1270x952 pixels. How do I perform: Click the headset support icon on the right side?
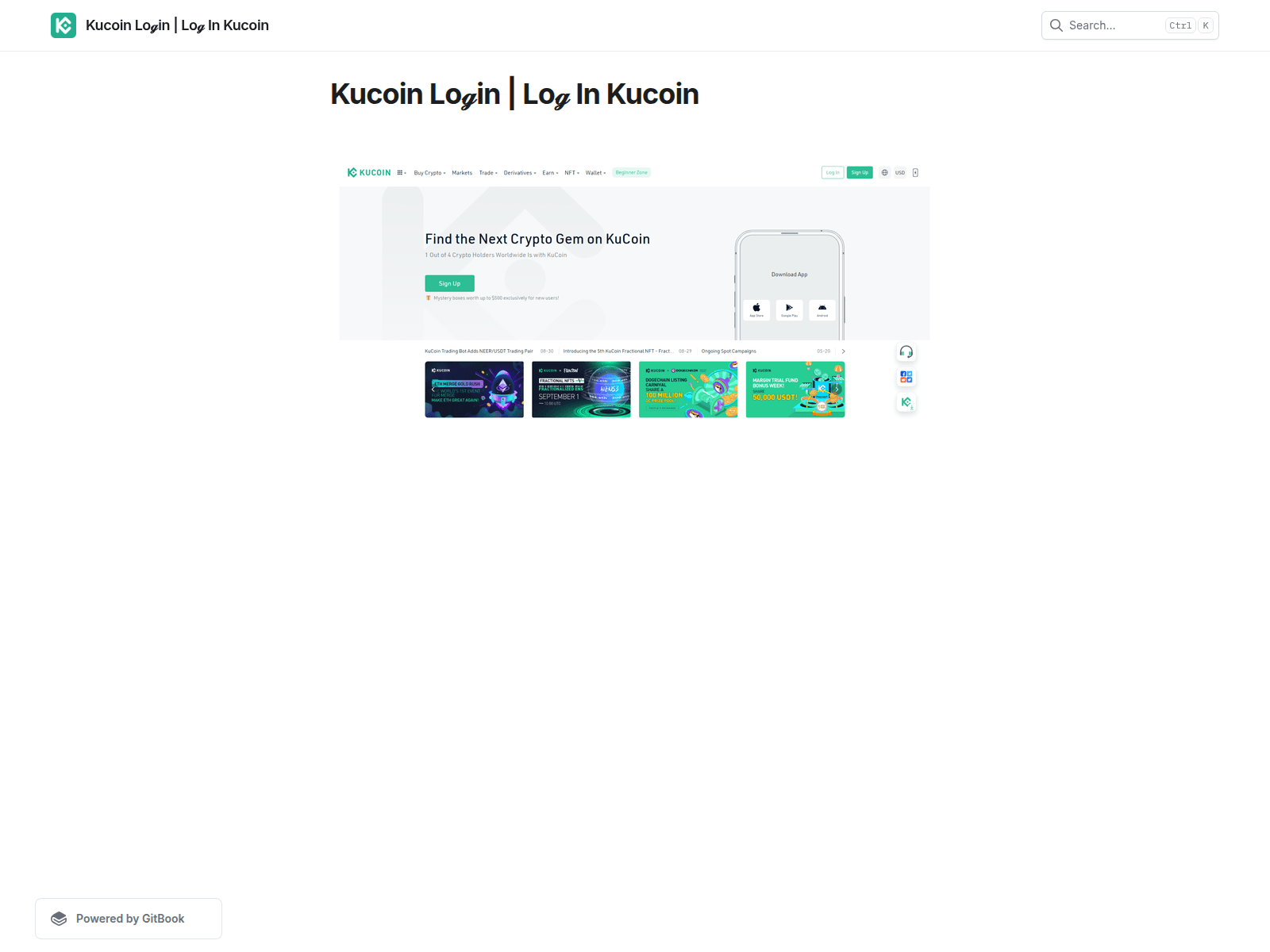coord(906,351)
